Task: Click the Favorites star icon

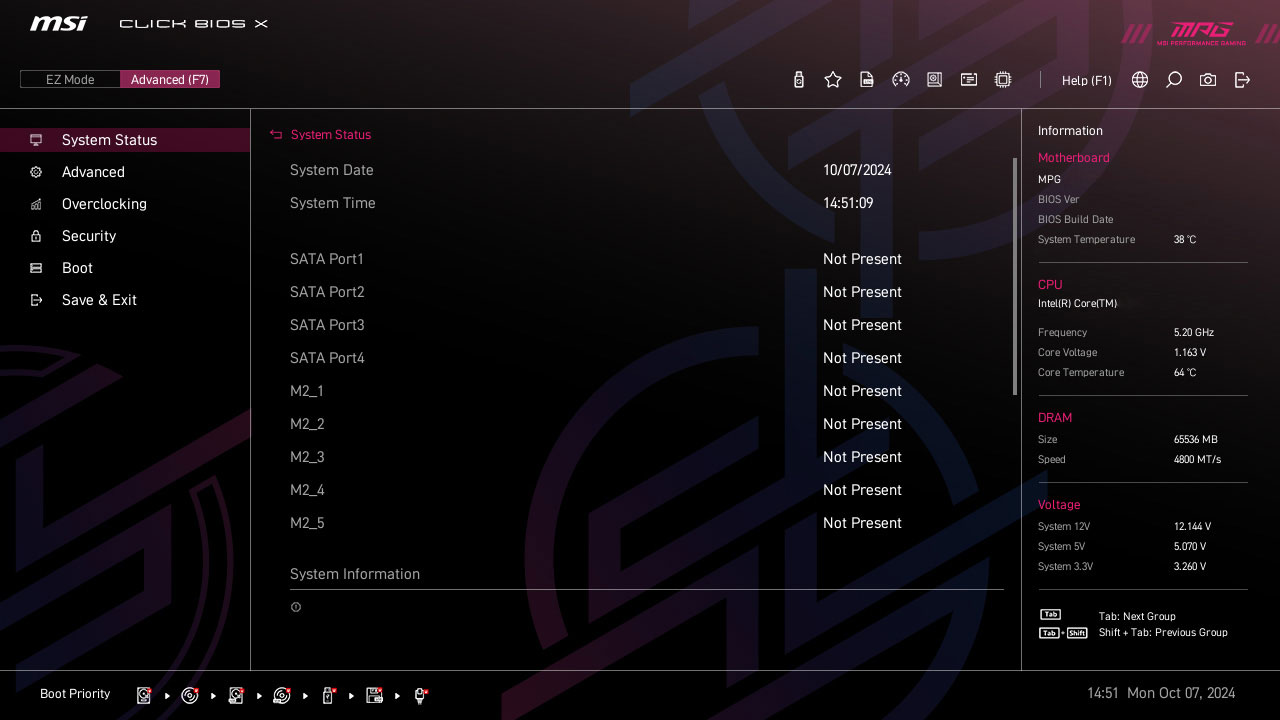Action: tap(833, 80)
